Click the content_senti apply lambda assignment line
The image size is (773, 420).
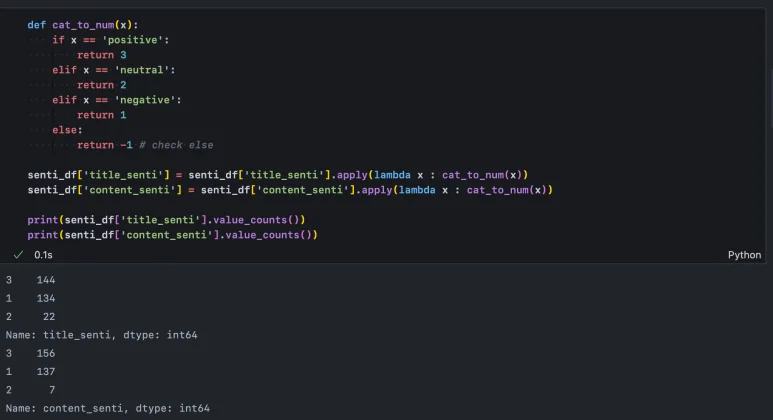290,189
